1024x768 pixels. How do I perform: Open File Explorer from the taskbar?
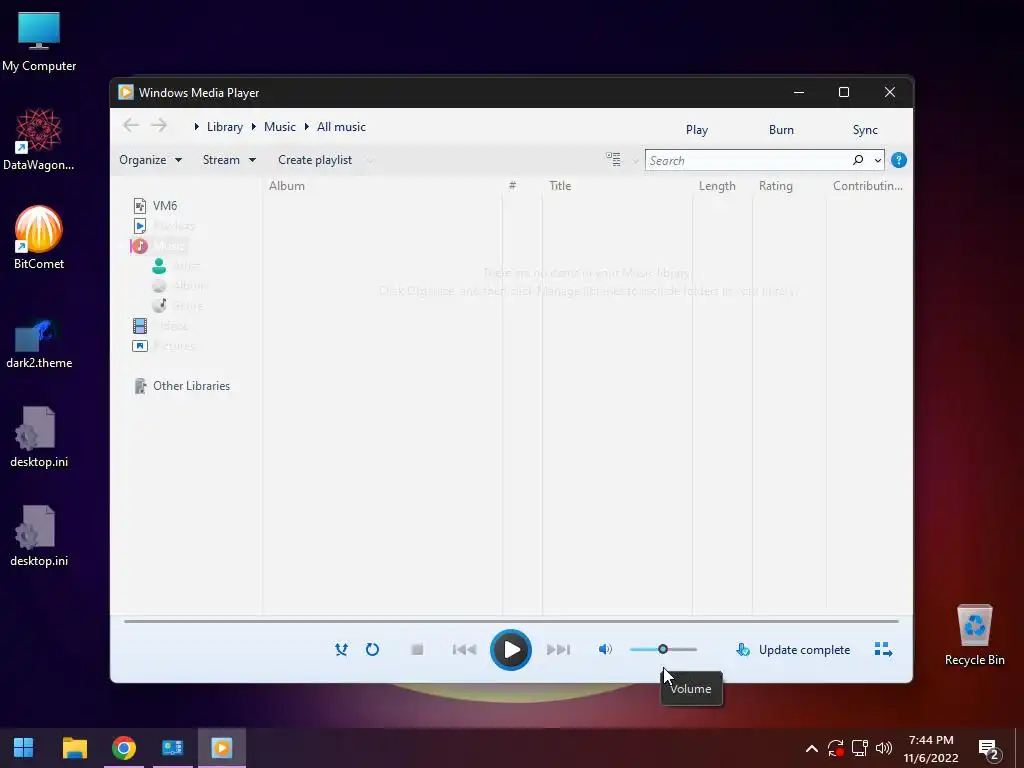74,748
